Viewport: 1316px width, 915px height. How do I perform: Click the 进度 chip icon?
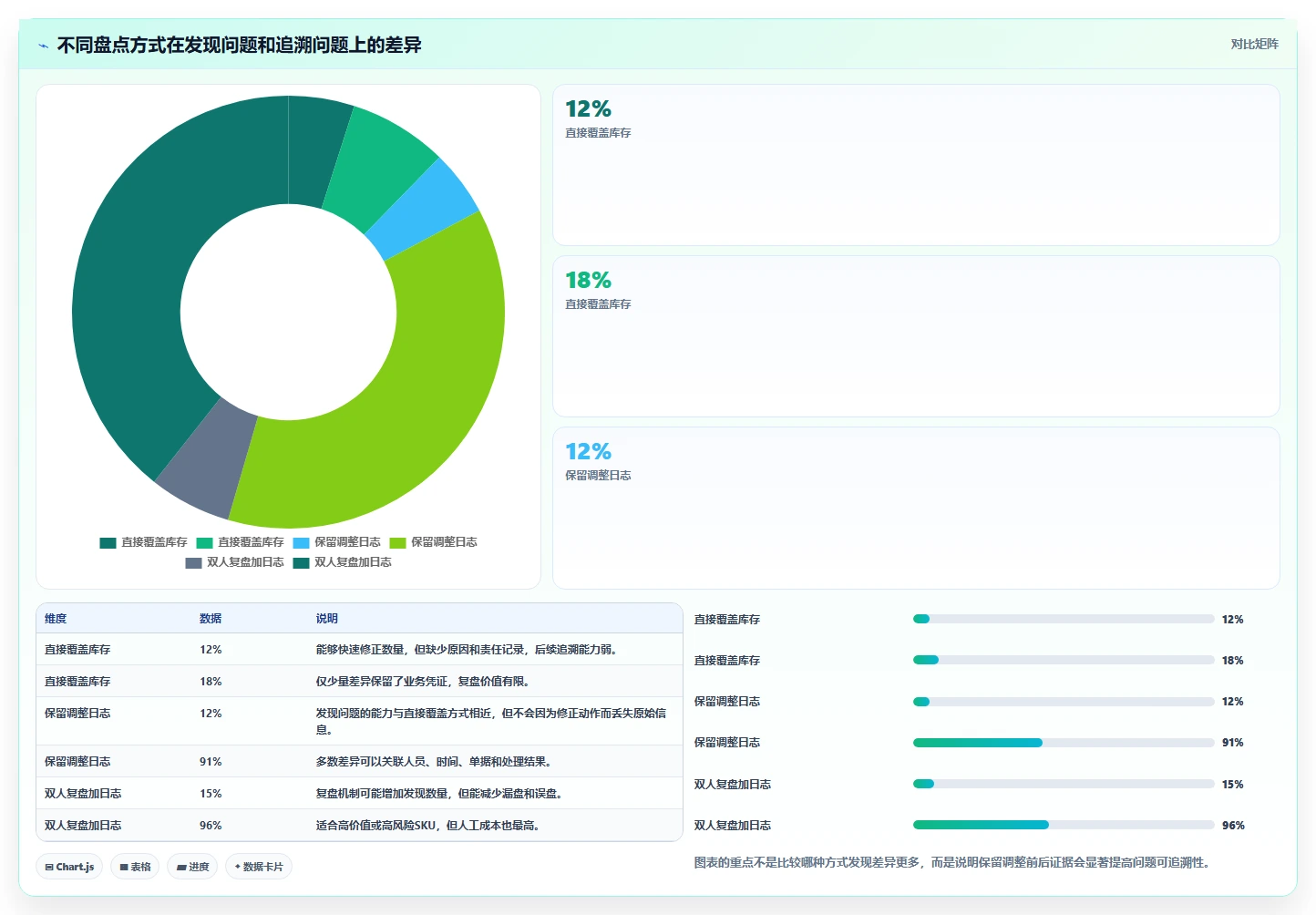[181, 867]
